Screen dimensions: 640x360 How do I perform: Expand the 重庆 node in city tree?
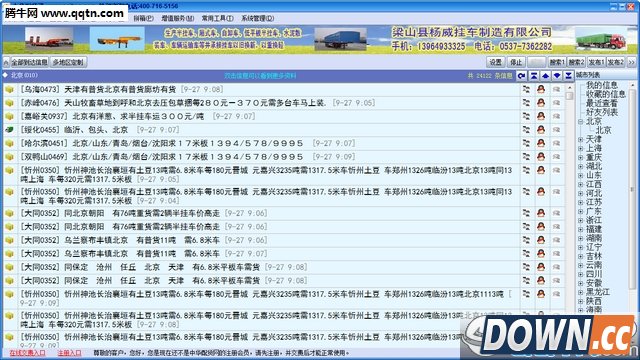(x=580, y=158)
